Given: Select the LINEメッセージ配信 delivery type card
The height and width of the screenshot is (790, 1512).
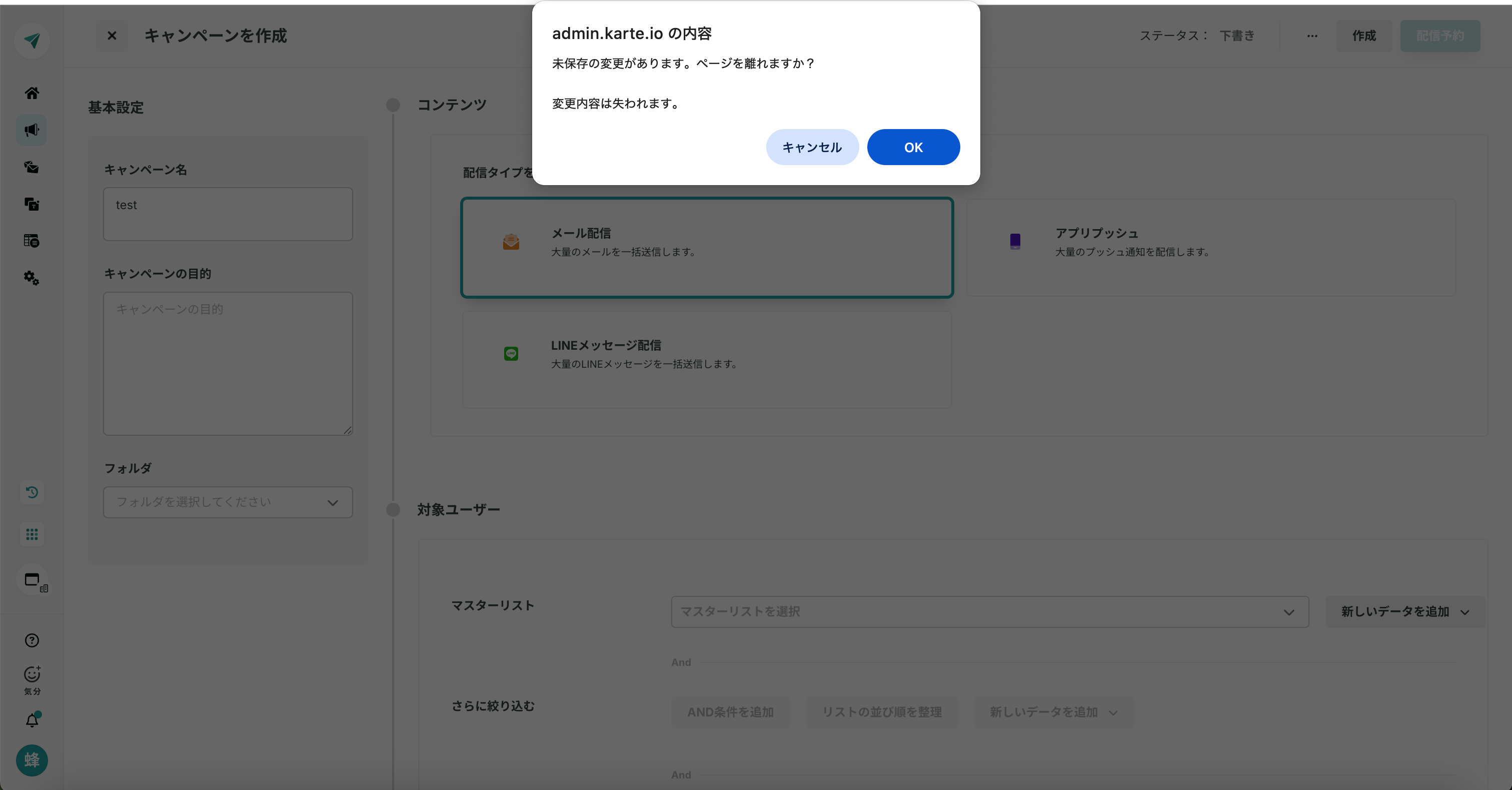Looking at the screenshot, I should 707,359.
